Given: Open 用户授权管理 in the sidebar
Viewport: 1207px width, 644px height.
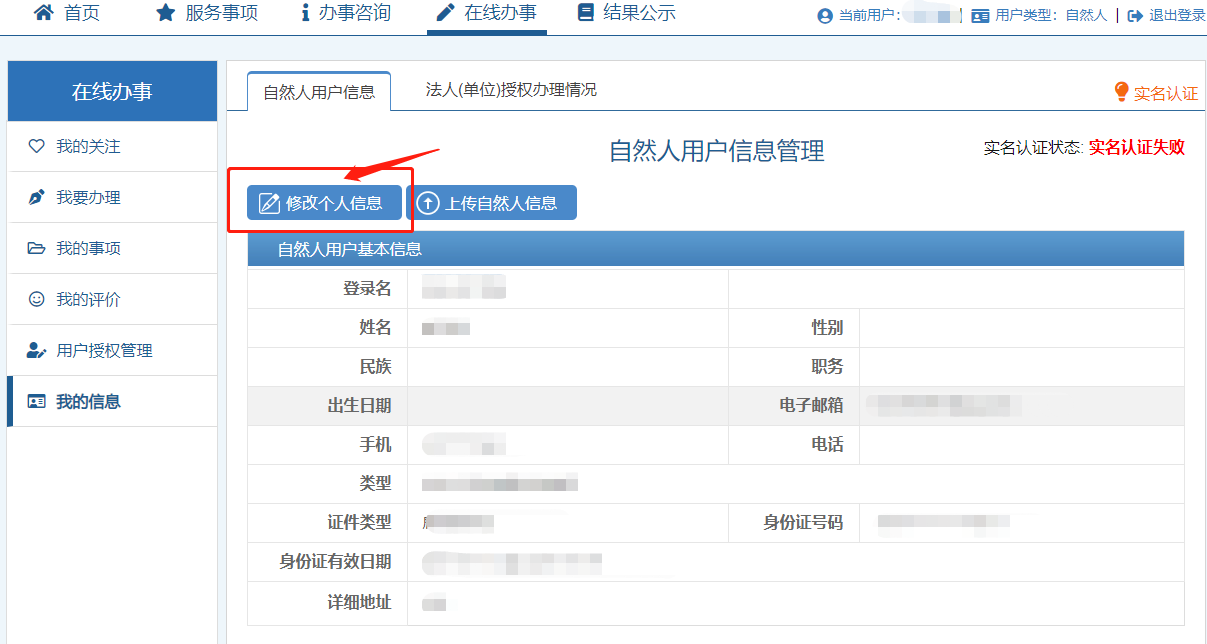Looking at the screenshot, I should [104, 351].
